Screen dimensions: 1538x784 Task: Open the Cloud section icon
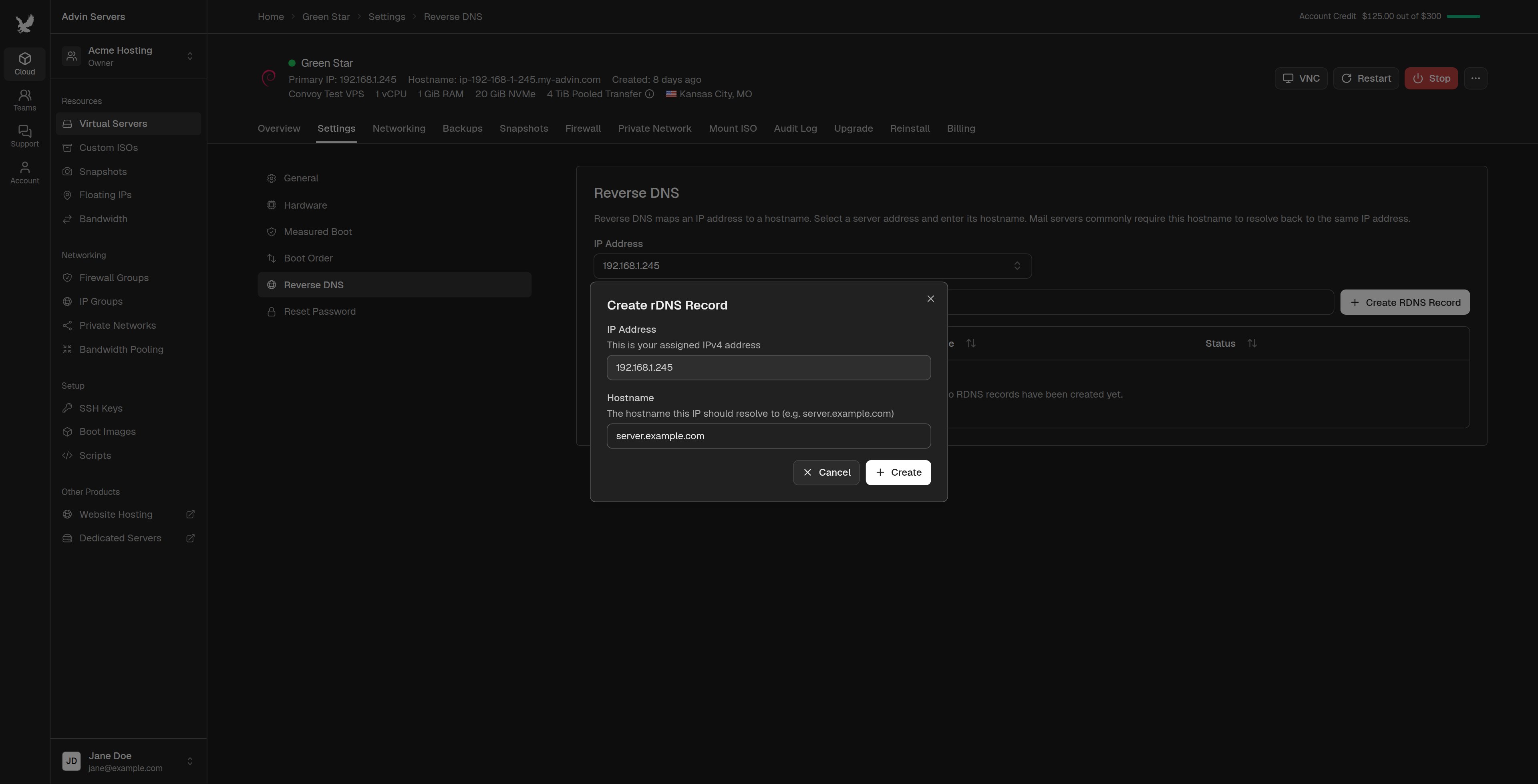tap(24, 63)
